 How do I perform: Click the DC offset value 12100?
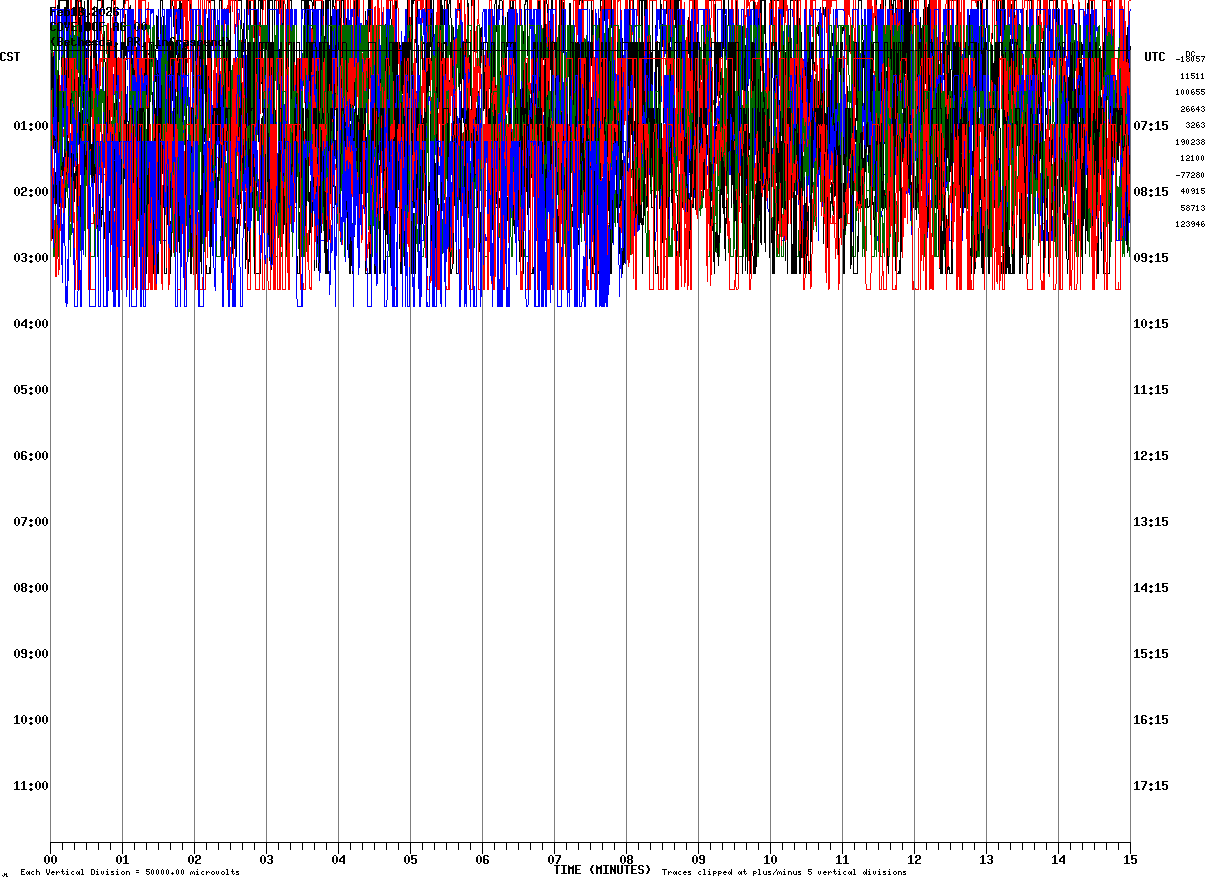(1192, 158)
